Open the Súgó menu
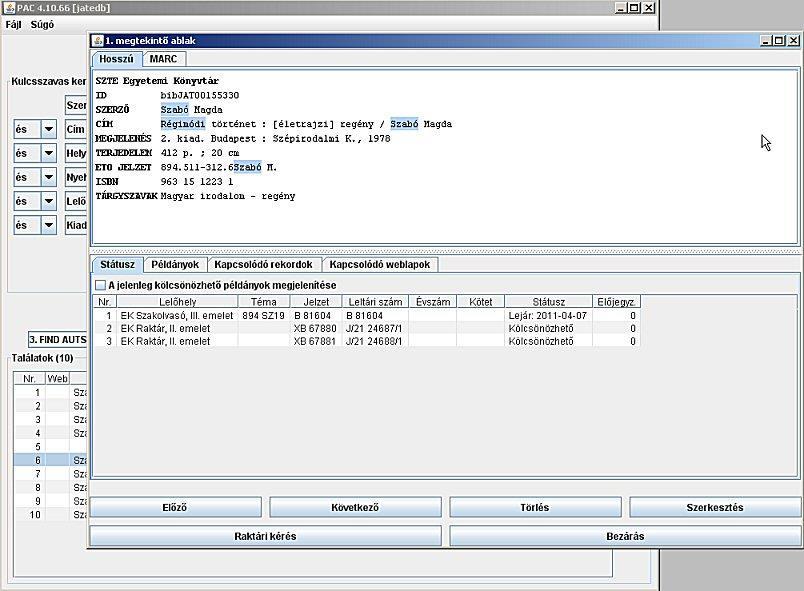The height and width of the screenshot is (591, 804). (x=42, y=25)
